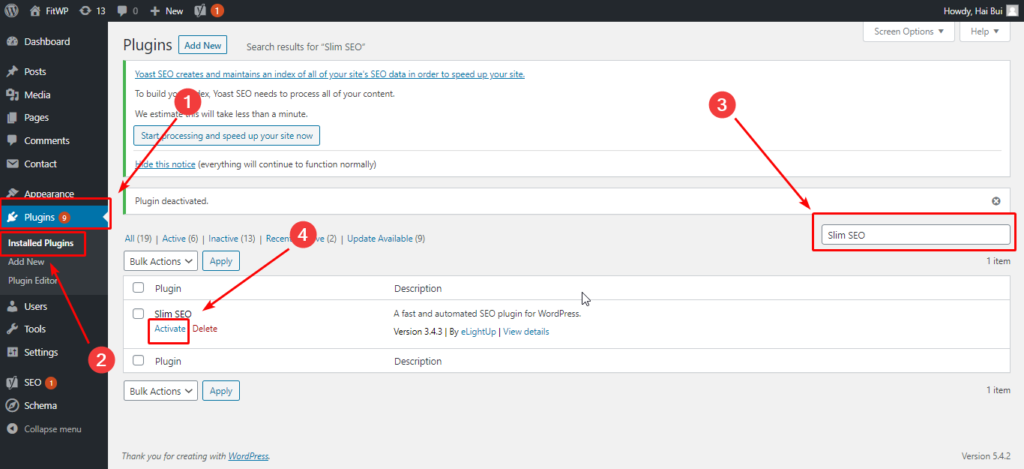Open the Schema sidebar menu

click(x=40, y=406)
